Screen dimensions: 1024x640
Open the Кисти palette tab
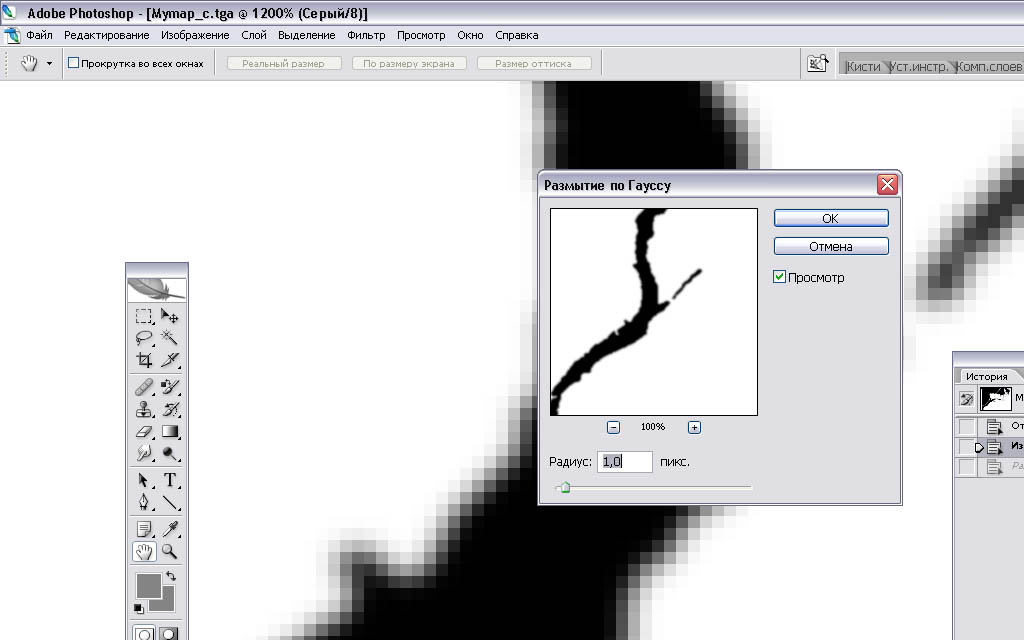coord(863,67)
